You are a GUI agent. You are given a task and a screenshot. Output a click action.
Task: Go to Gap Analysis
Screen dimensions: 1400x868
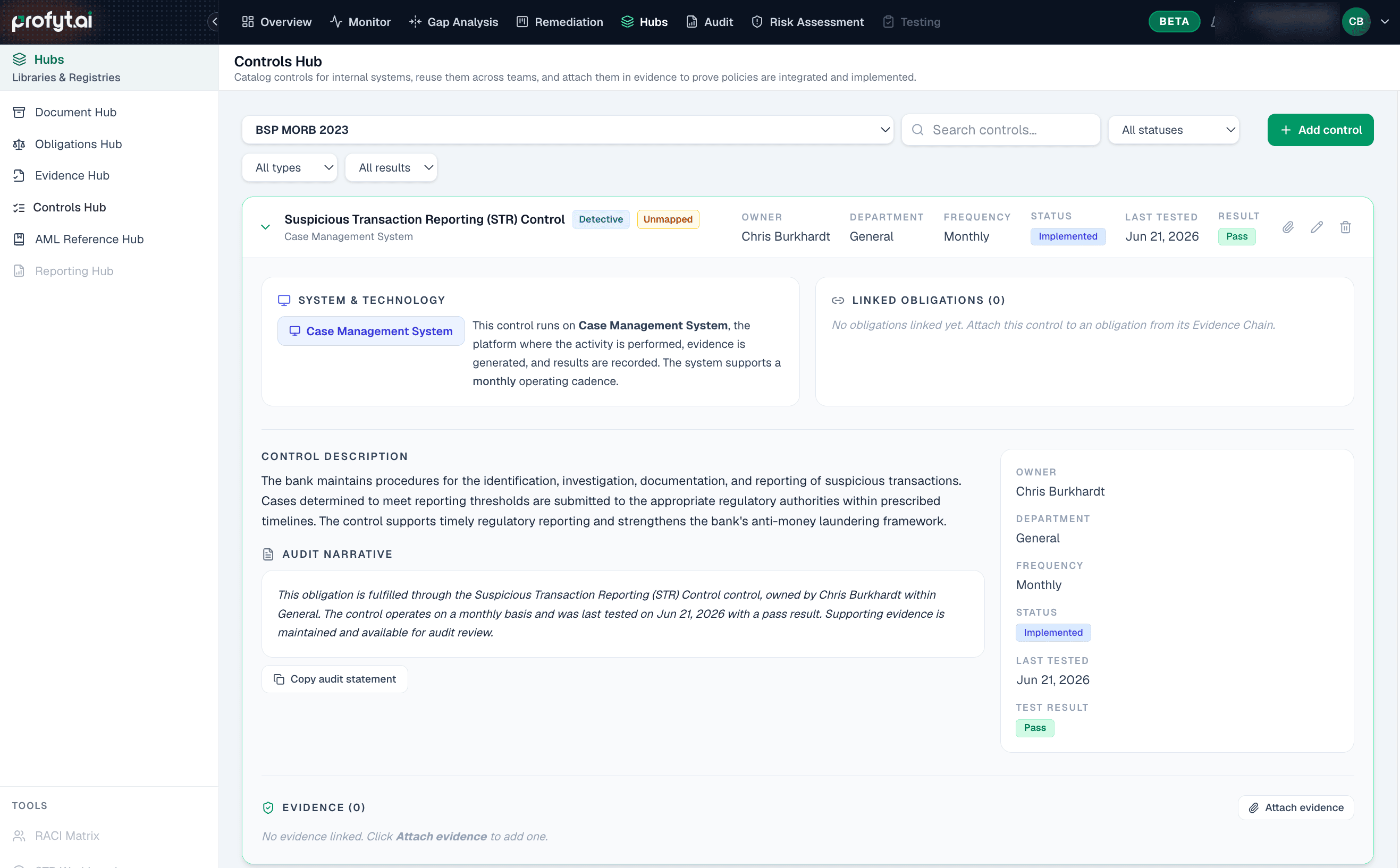tap(453, 22)
